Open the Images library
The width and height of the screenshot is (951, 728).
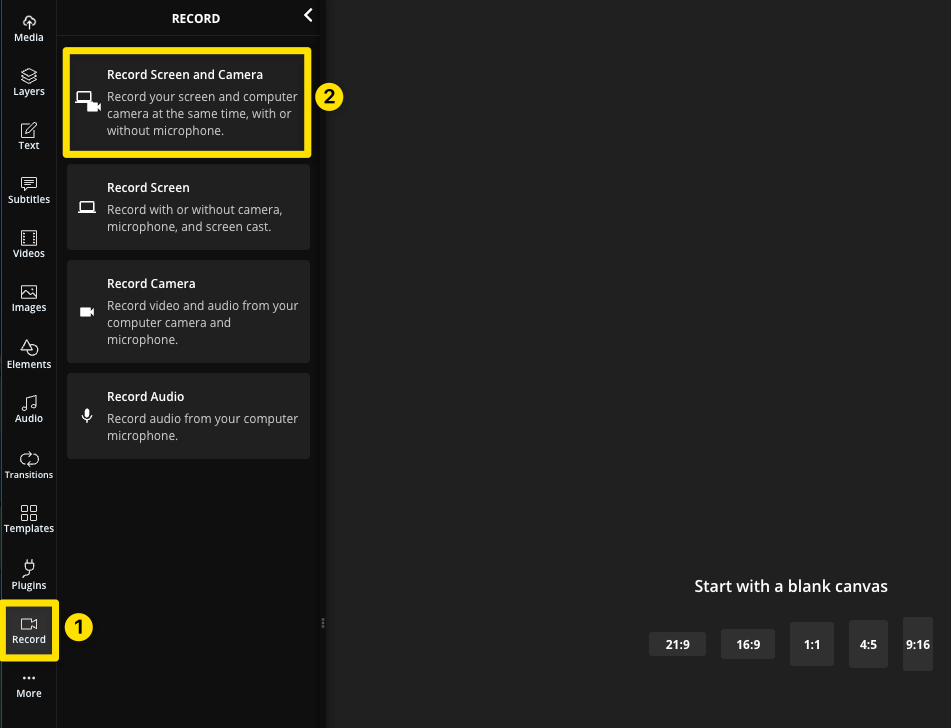[28, 298]
